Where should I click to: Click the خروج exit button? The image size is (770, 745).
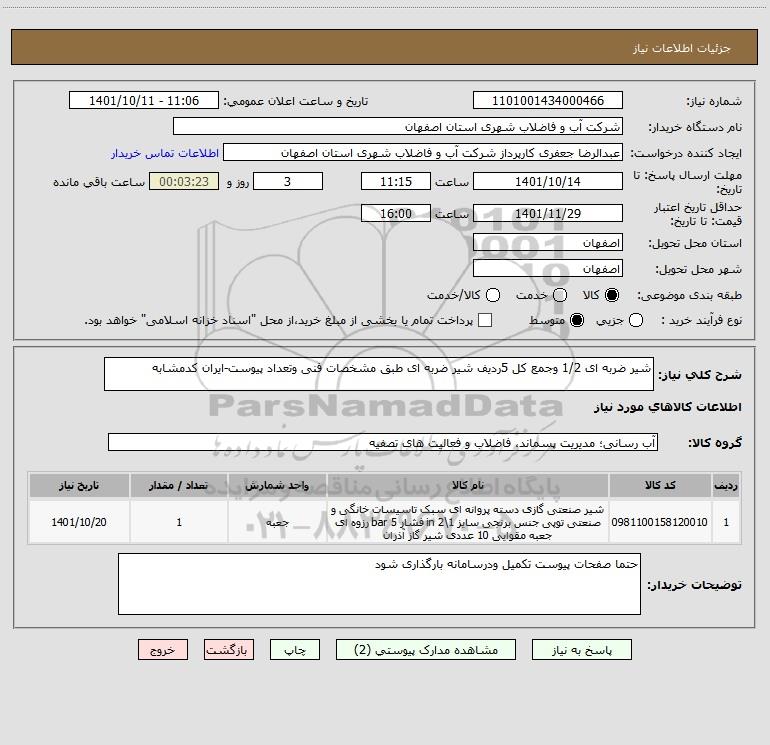point(163,650)
